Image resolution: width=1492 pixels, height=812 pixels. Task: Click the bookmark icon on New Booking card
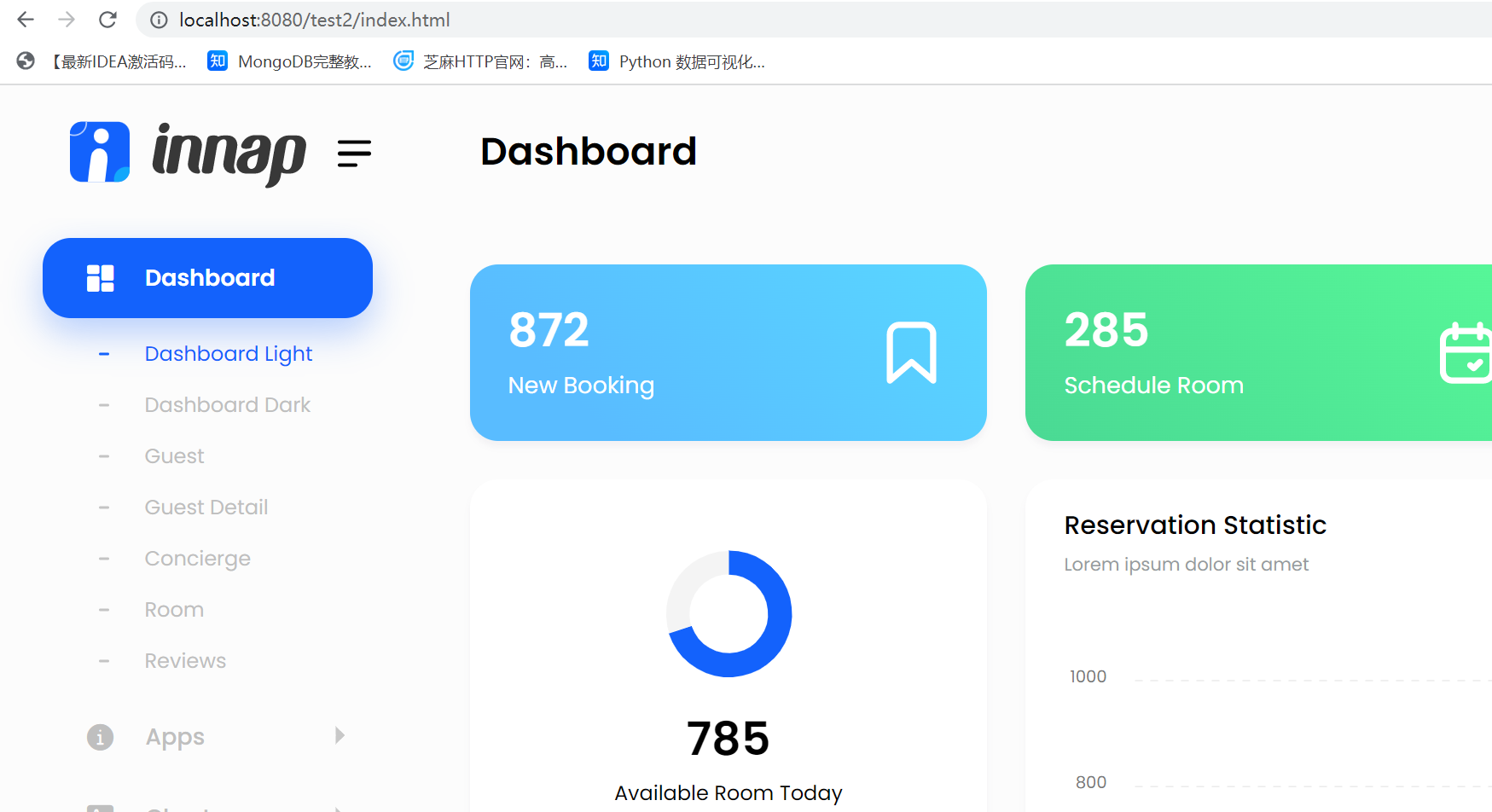(x=911, y=353)
